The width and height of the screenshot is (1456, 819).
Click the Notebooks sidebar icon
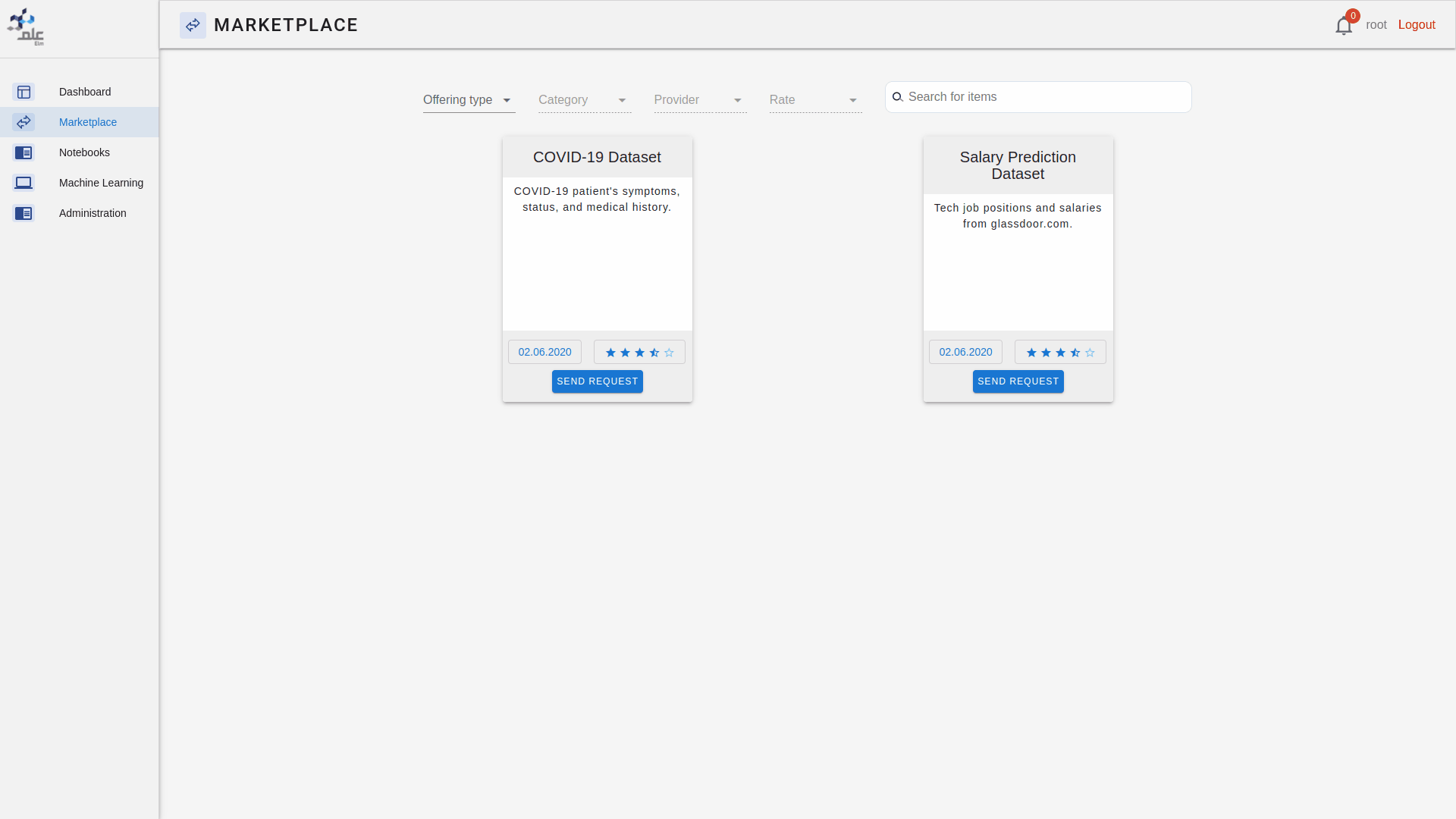pos(24,152)
